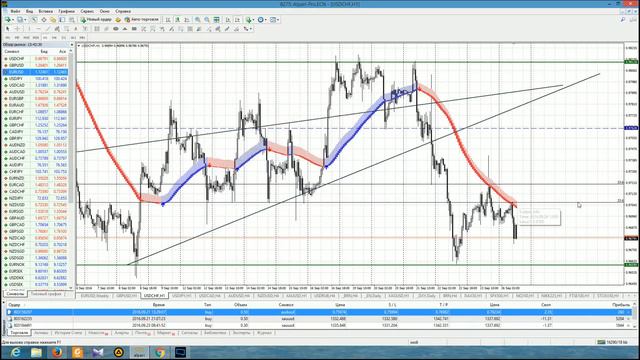Zoom in the chart with magnifier plus
The image size is (640, 360).
point(197,20)
